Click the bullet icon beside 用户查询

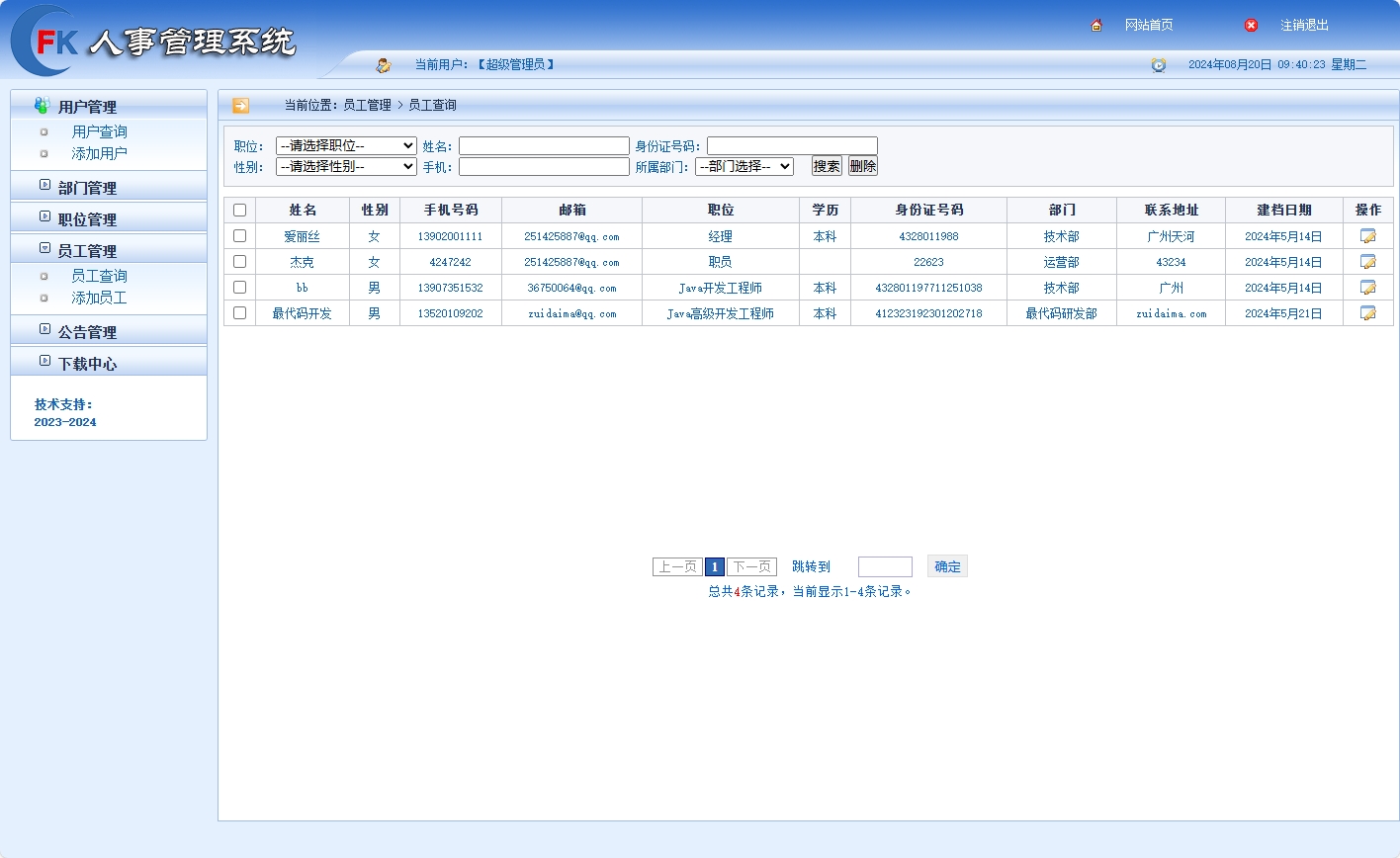[x=44, y=131]
